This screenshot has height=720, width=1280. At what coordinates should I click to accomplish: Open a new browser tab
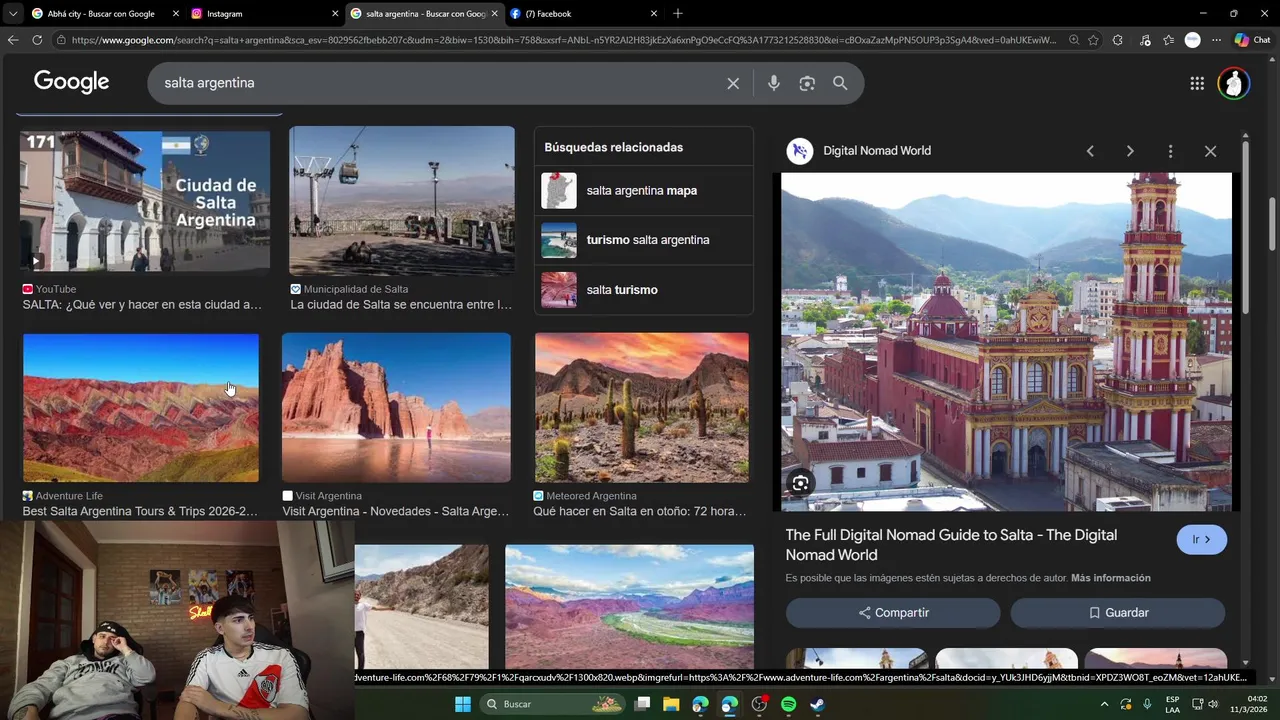pos(678,14)
